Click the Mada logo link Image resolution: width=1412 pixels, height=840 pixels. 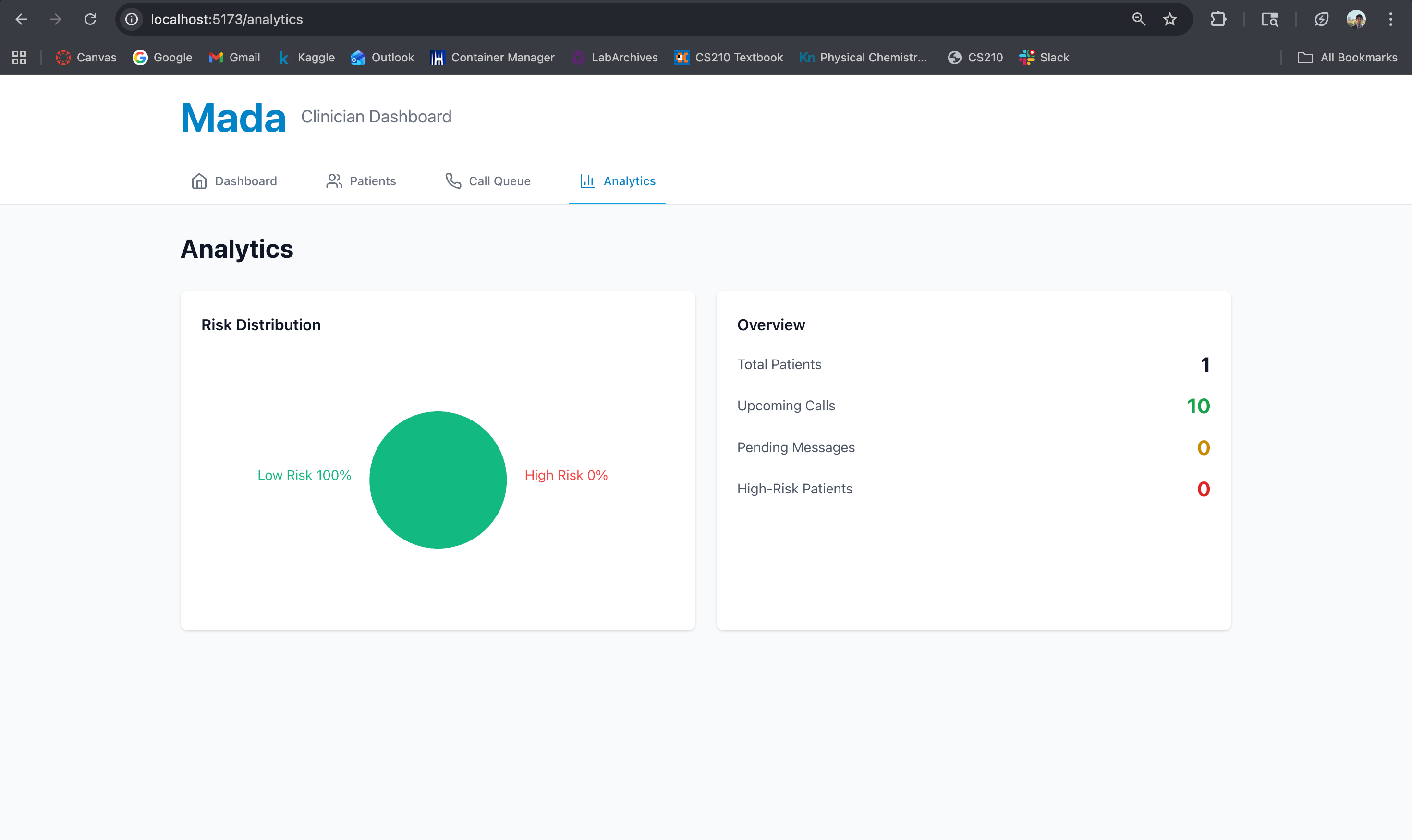click(x=233, y=118)
